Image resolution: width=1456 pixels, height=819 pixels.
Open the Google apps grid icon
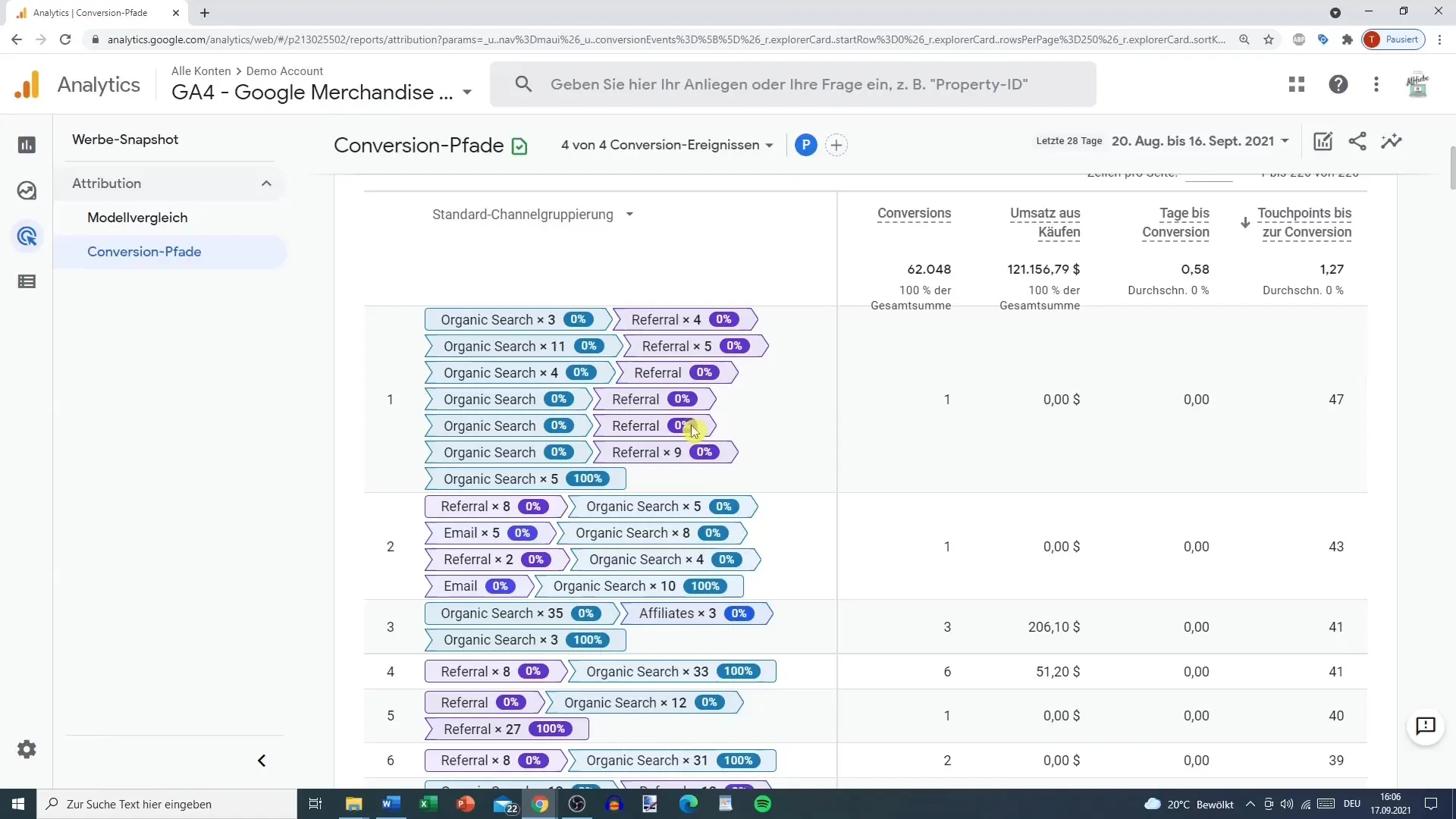[x=1297, y=84]
